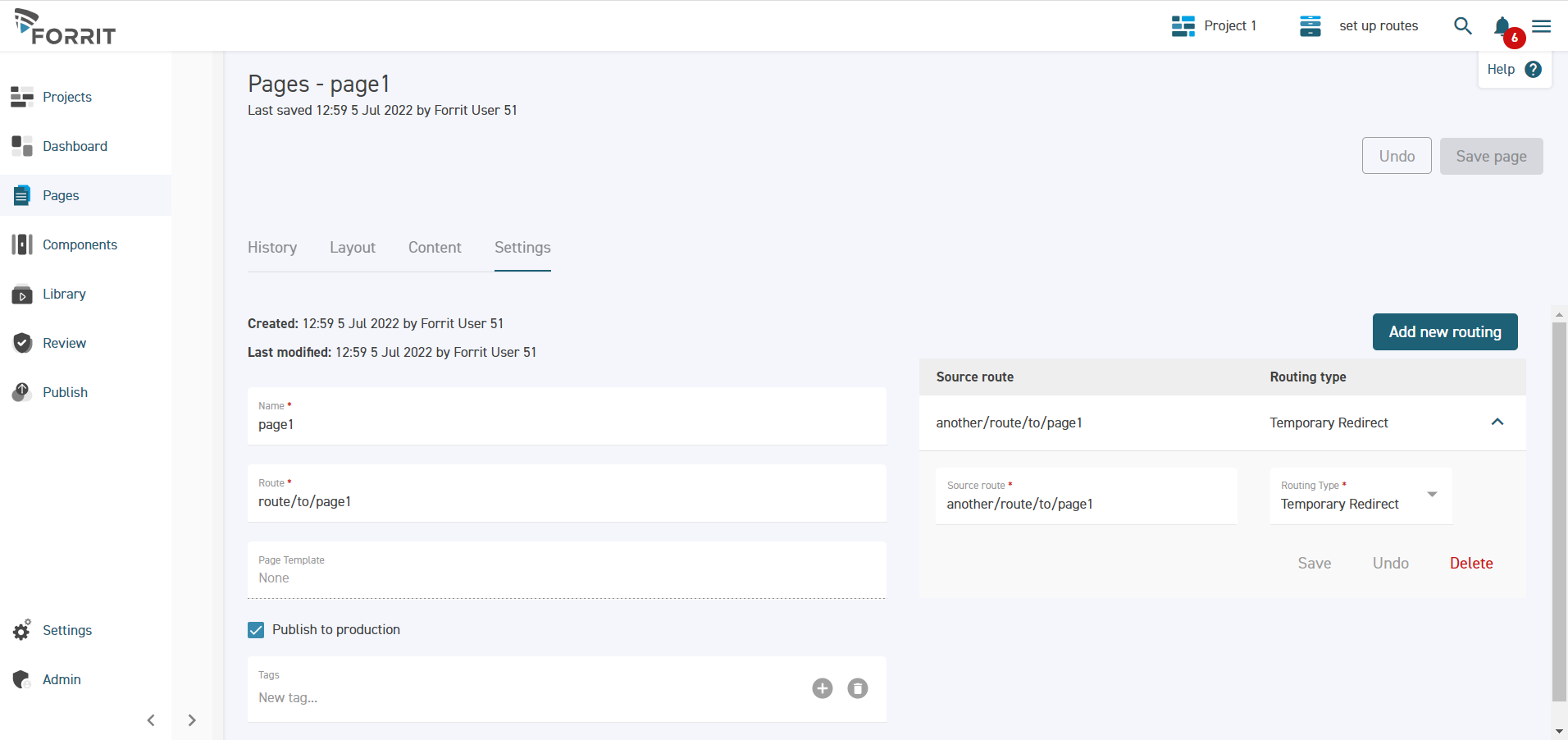Switch to the Content tab
The width and height of the screenshot is (1568, 740).
pos(435,248)
